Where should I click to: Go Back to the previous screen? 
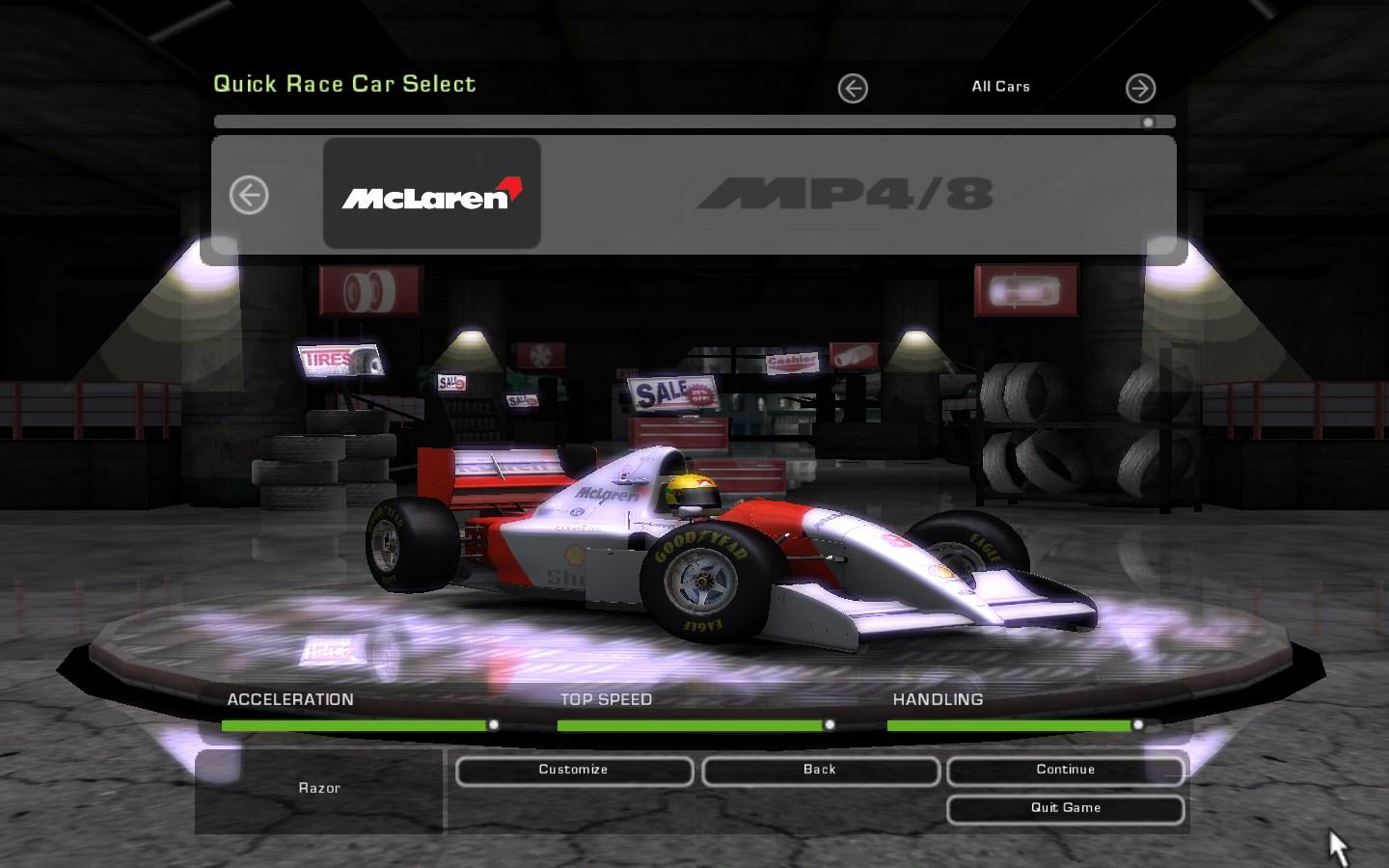click(x=820, y=771)
